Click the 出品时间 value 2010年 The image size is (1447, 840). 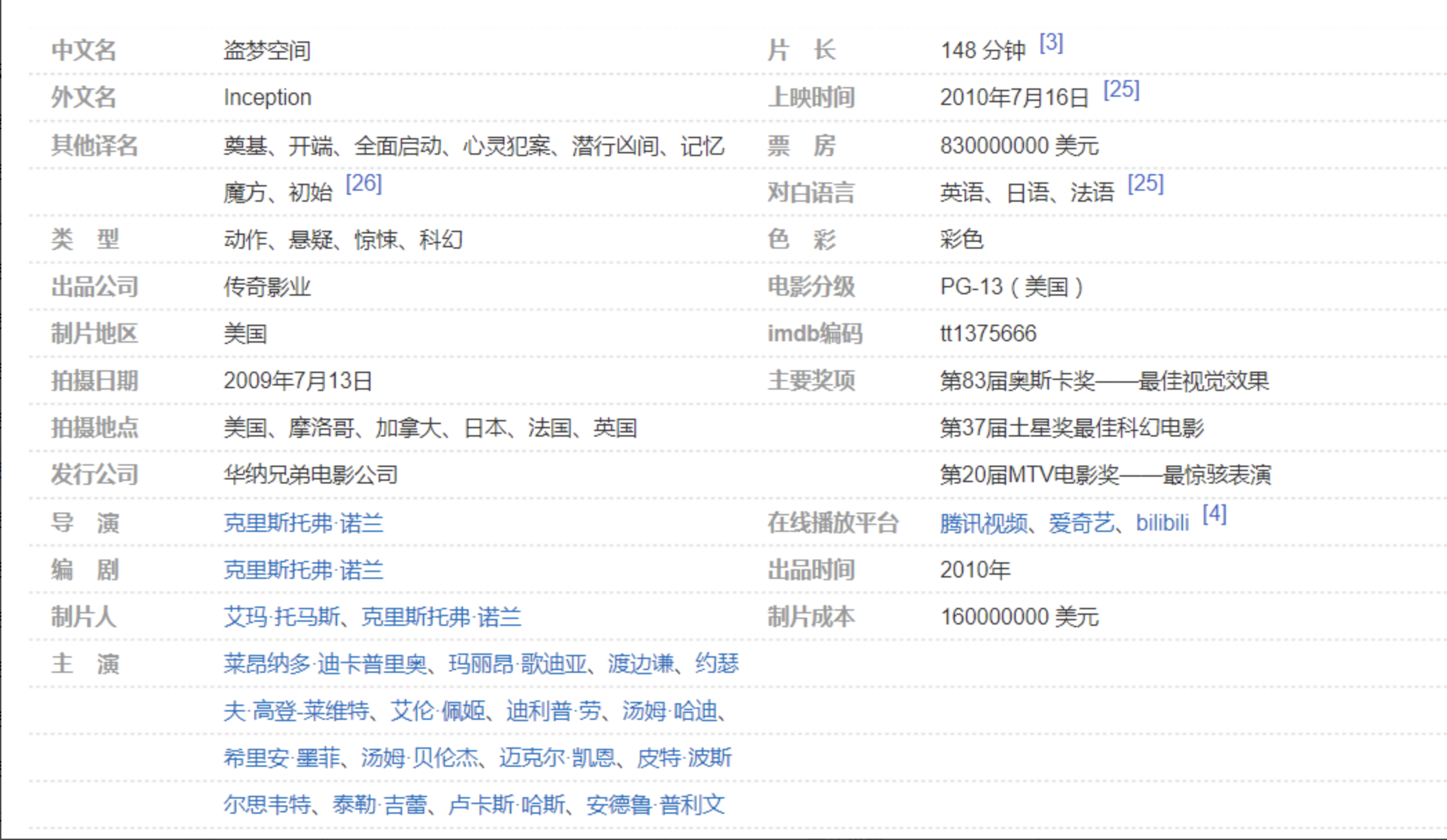[975, 570]
